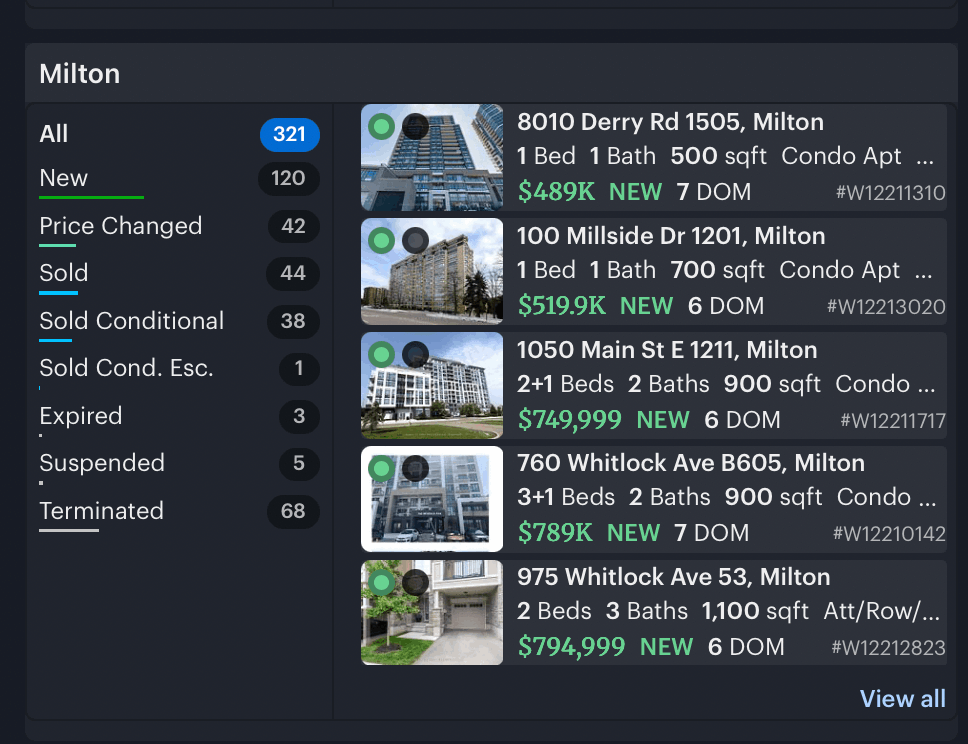Image resolution: width=968 pixels, height=744 pixels.
Task: Filter by Suspended listings
Action: [179, 464]
